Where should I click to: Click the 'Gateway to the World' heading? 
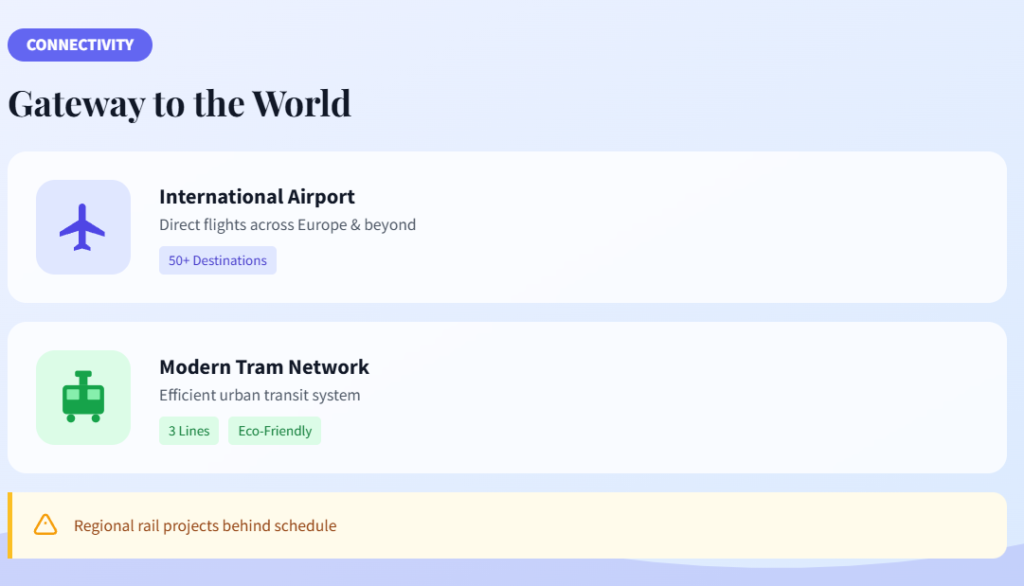click(179, 103)
